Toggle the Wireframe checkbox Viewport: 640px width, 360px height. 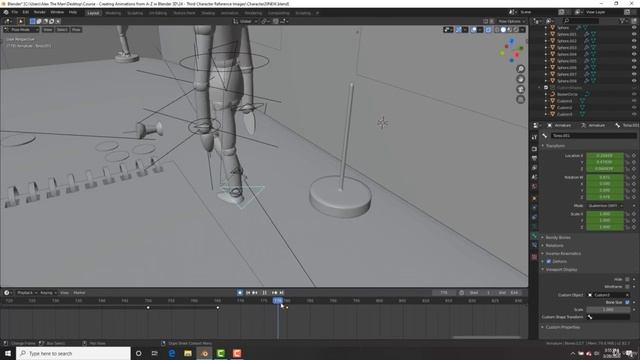[627, 287]
